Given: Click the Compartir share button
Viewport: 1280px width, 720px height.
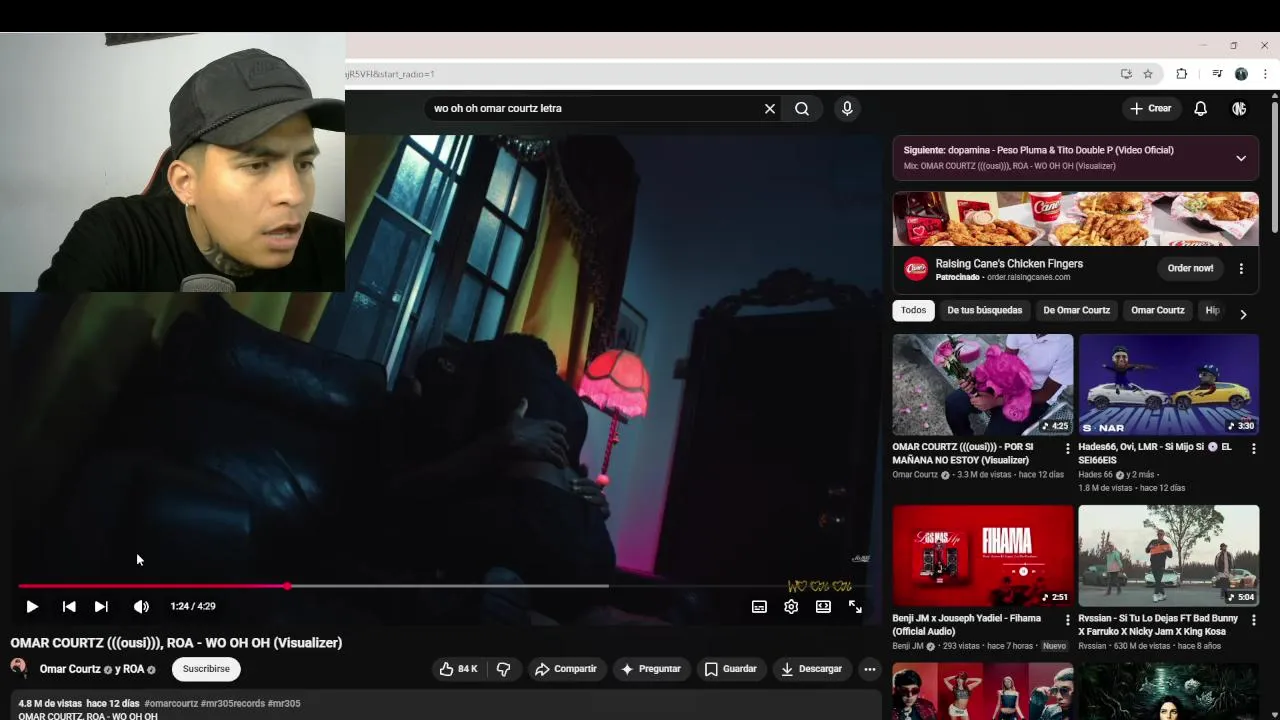Looking at the screenshot, I should click(x=565, y=669).
